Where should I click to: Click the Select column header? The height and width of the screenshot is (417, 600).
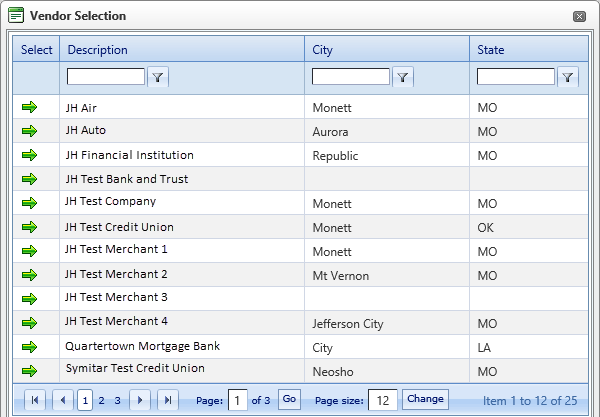click(x=36, y=50)
